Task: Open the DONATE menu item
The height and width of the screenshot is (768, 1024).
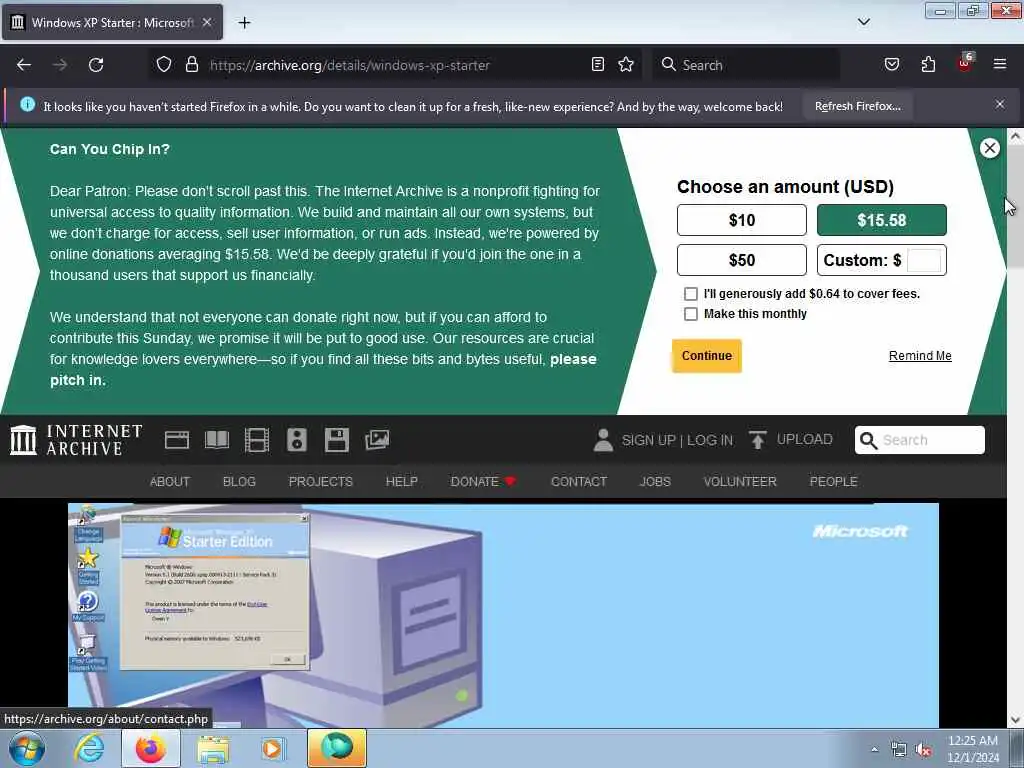Action: pyautogui.click(x=484, y=482)
